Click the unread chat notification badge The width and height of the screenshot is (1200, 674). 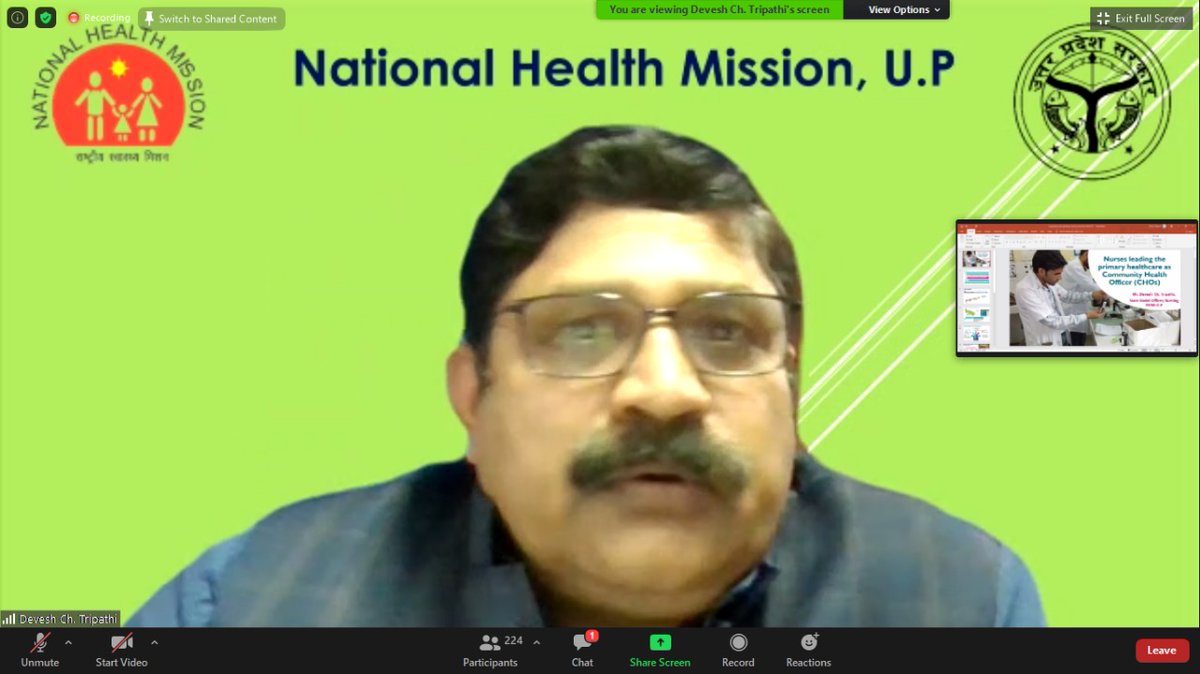pyautogui.click(x=592, y=636)
